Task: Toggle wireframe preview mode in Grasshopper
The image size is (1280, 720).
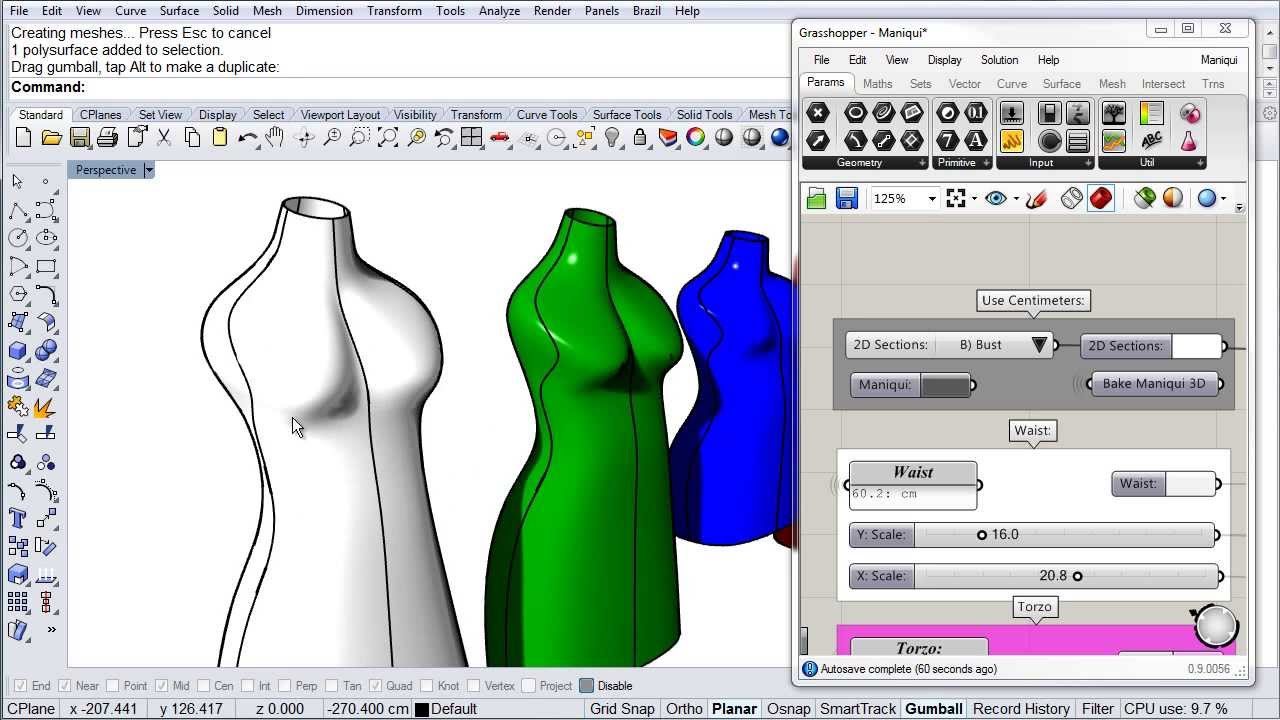Action: (1072, 198)
